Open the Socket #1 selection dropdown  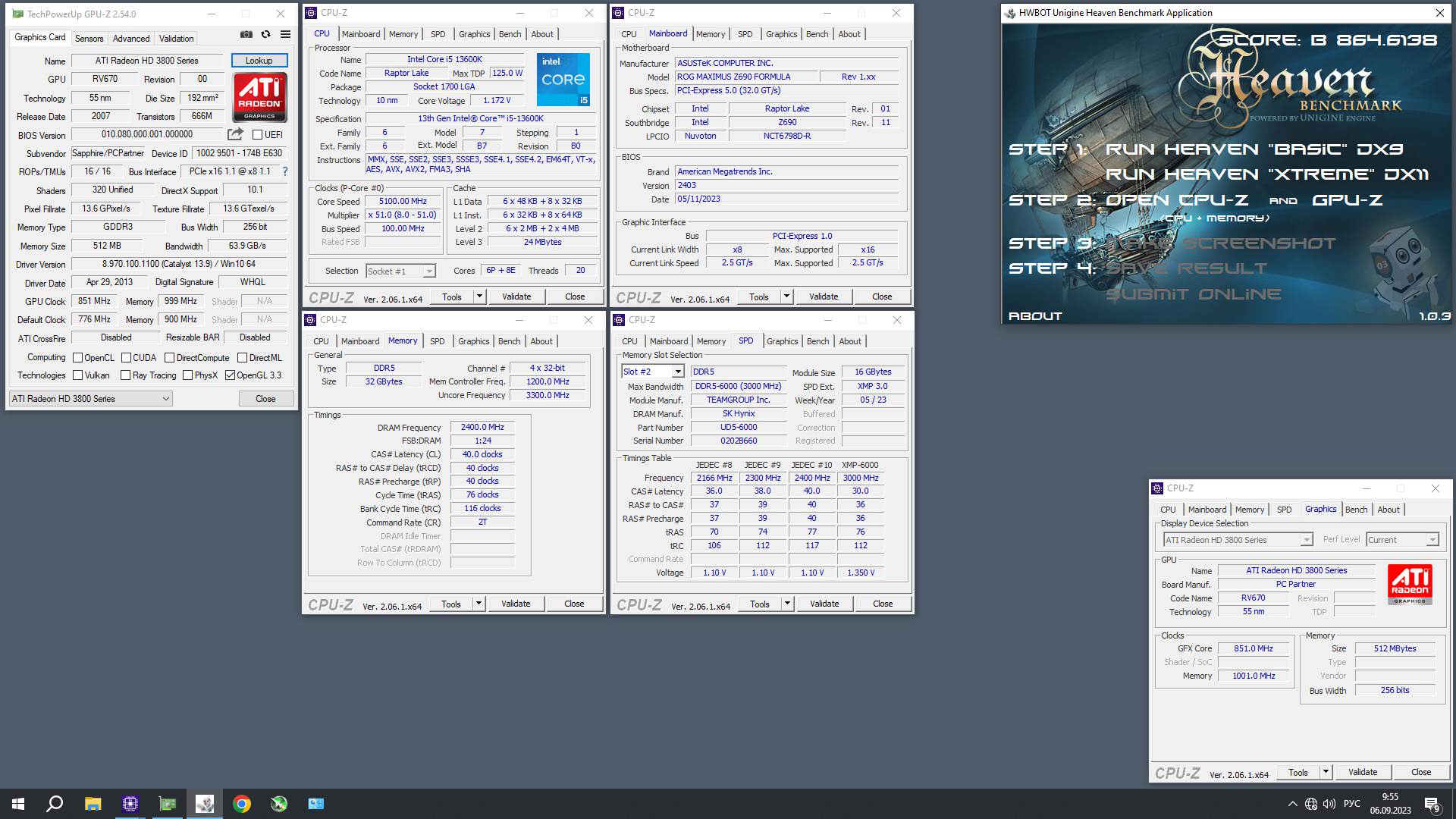coord(400,271)
